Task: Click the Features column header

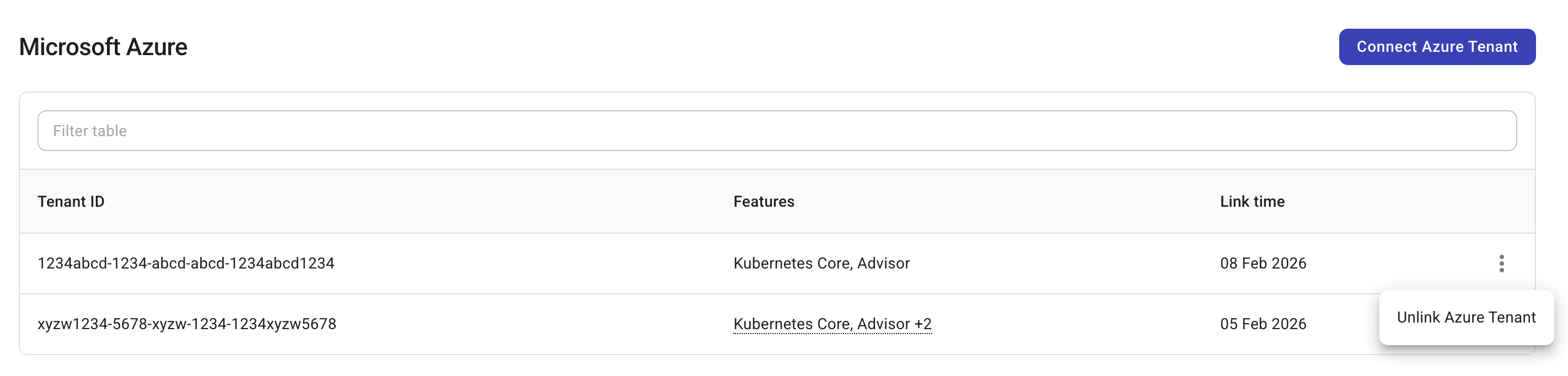Action: (x=763, y=201)
